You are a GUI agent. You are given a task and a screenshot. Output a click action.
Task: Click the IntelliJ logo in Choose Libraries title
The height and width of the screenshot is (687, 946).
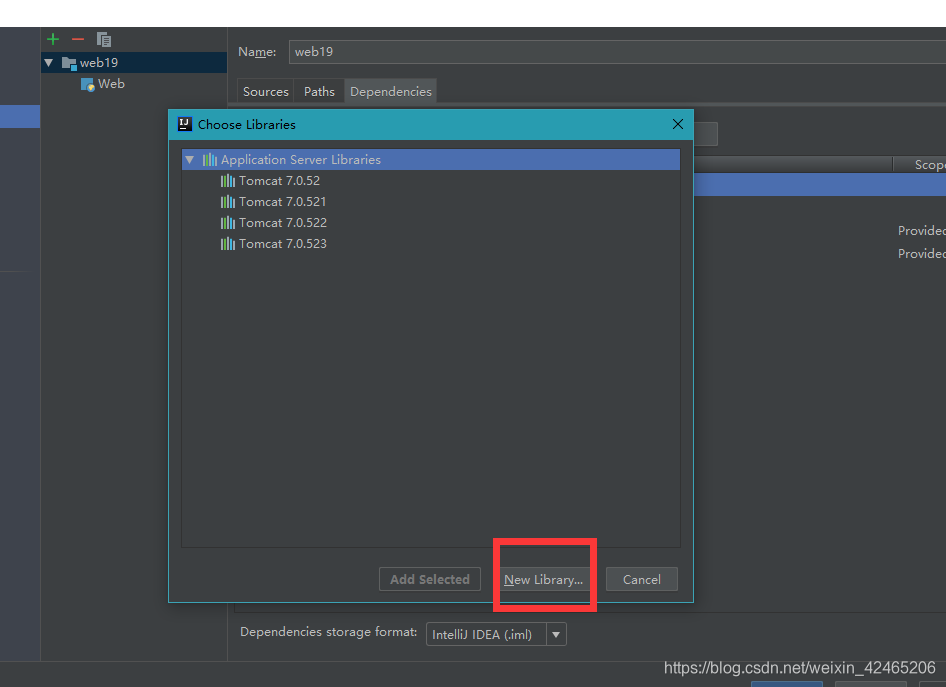point(185,124)
